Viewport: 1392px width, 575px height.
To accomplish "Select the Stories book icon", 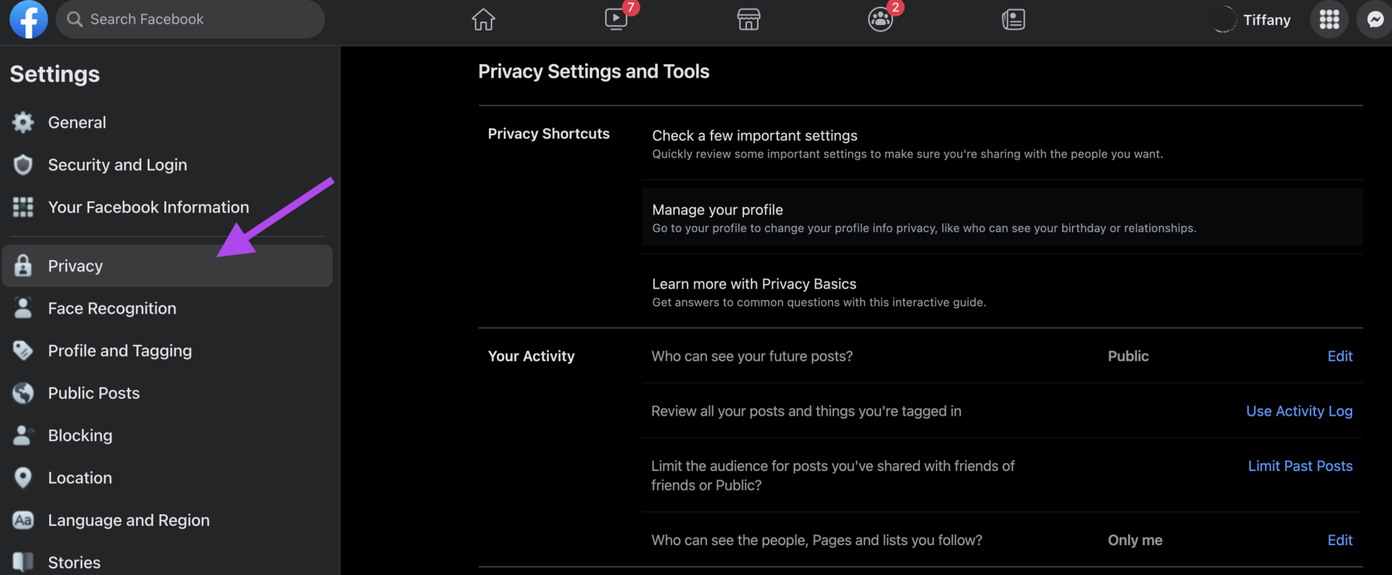I will click(23, 562).
